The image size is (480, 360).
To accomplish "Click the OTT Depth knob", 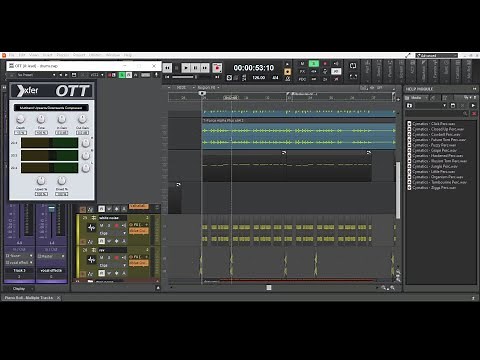I will click(x=21, y=119).
